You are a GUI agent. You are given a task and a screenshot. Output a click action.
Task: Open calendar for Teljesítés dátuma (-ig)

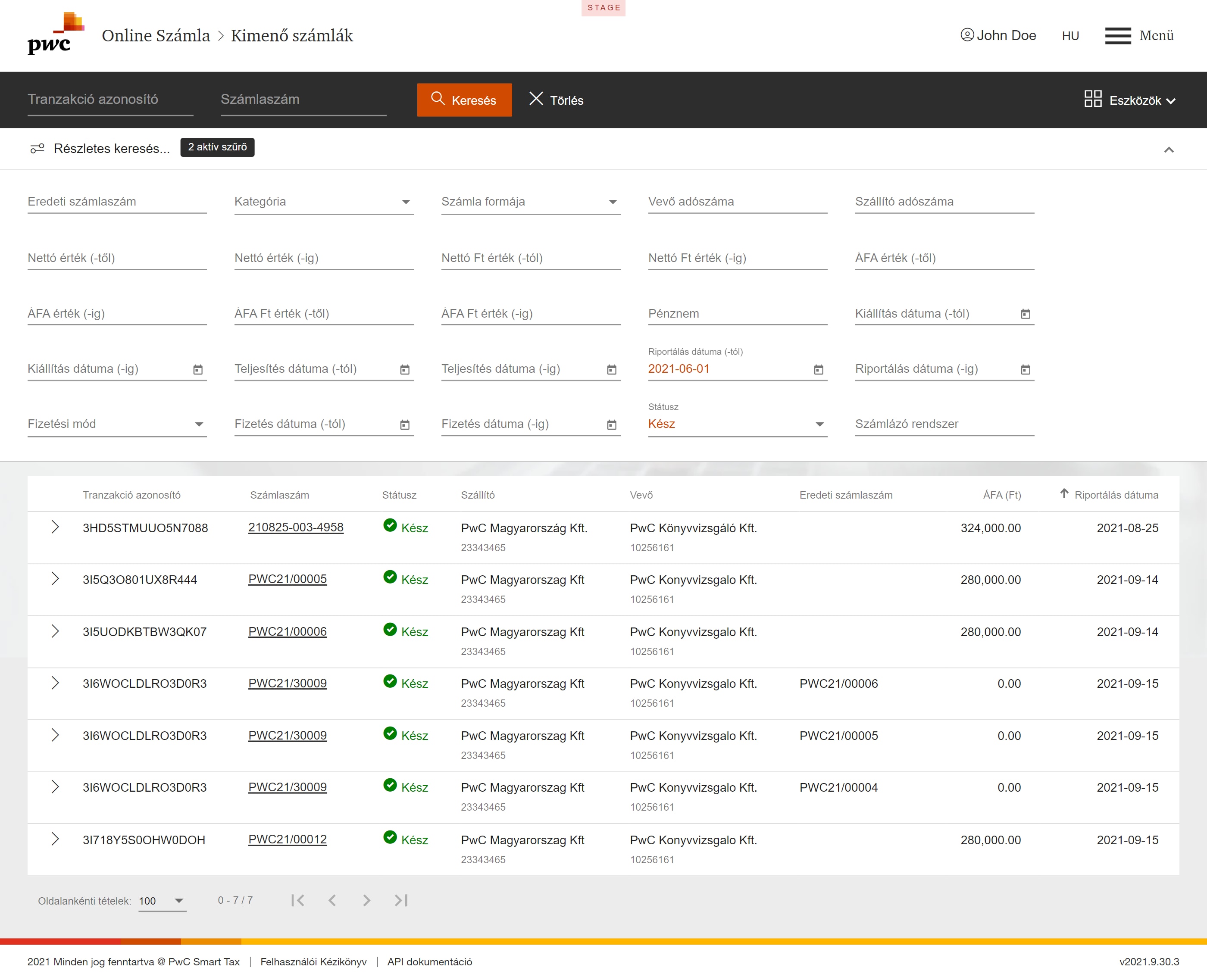pyautogui.click(x=611, y=369)
